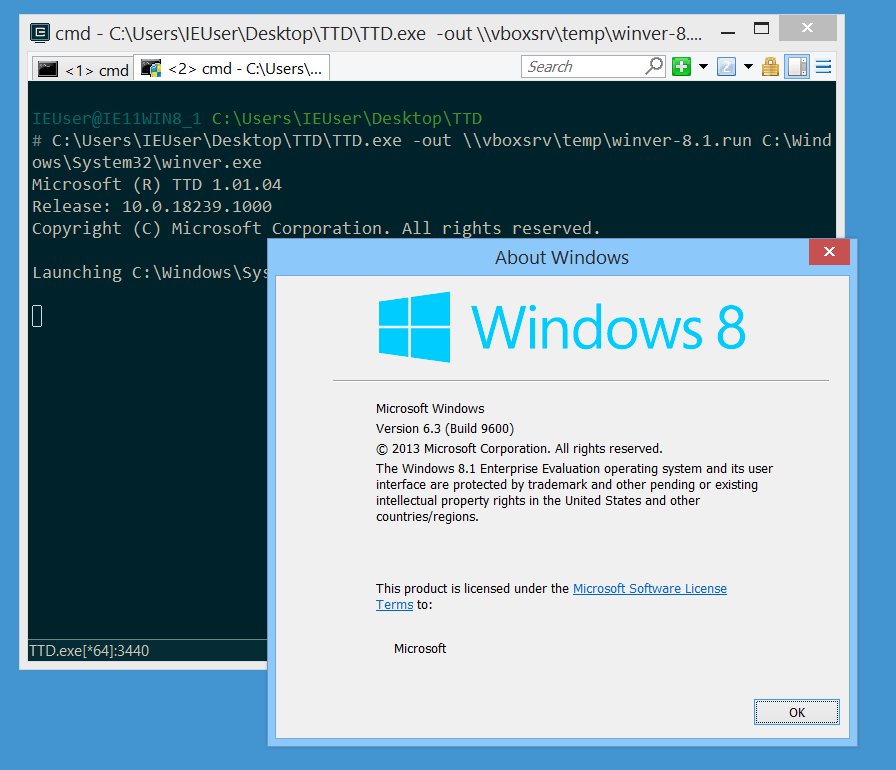Click the console cursor block
Screen dimensions: 896x770
click(37, 316)
